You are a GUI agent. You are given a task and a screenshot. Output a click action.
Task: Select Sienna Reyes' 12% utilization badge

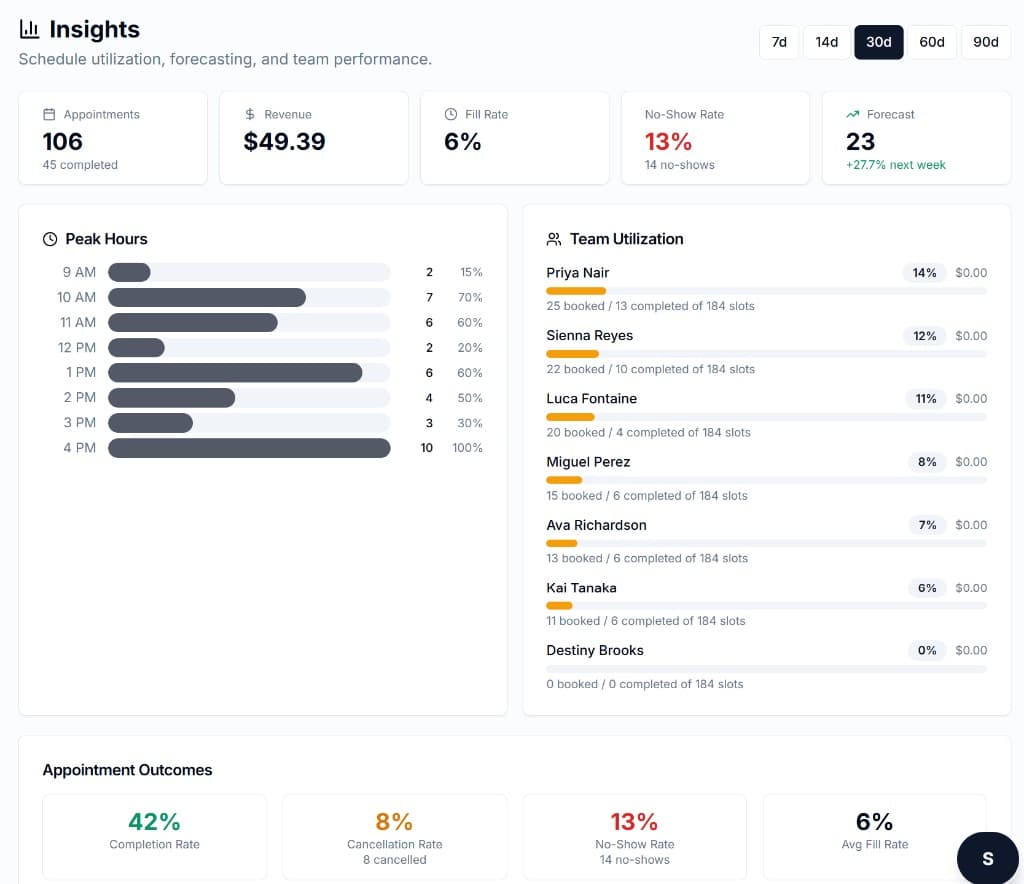(925, 336)
